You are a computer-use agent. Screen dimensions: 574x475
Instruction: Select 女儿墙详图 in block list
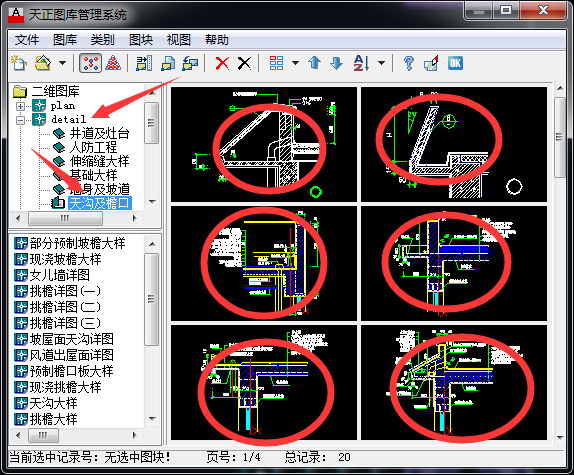click(x=59, y=275)
